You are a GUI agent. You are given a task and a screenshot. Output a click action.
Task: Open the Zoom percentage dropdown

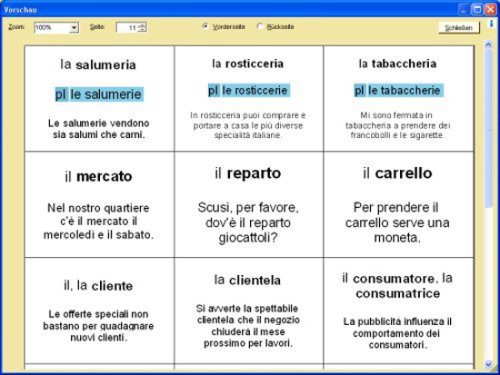74,28
